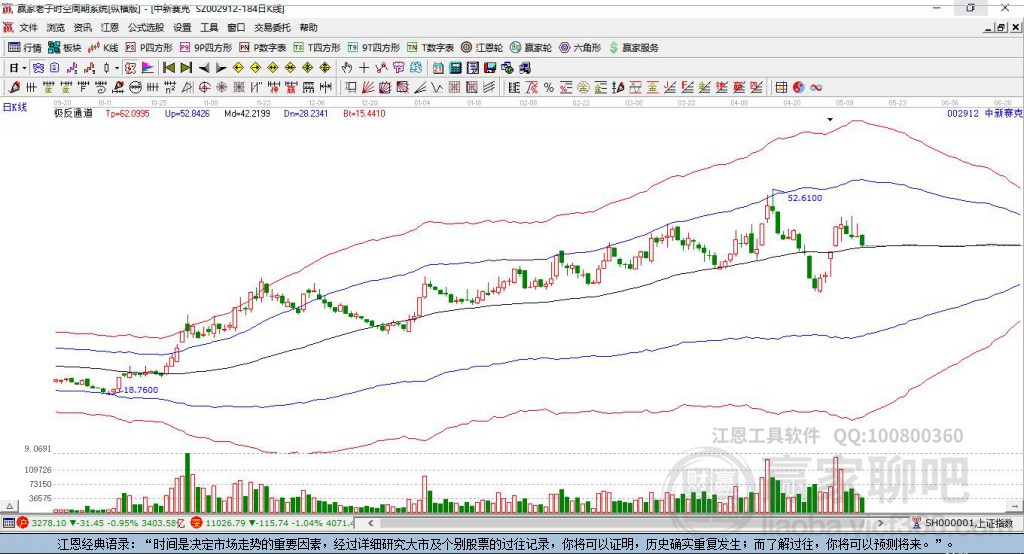This screenshot has height=554, width=1024.
Task: Click the black left arrow playback icon
Action: 204,68
